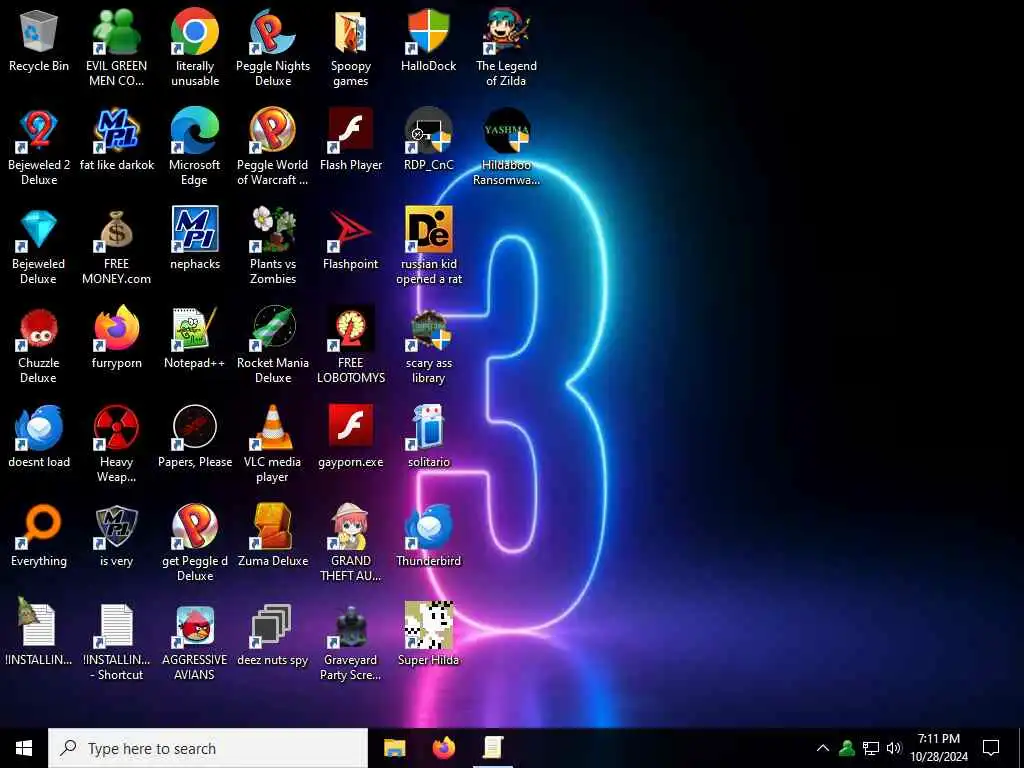The height and width of the screenshot is (768, 1024).
Task: Open the clock showing 7:11 PM
Action: pyautogui.click(x=938, y=748)
